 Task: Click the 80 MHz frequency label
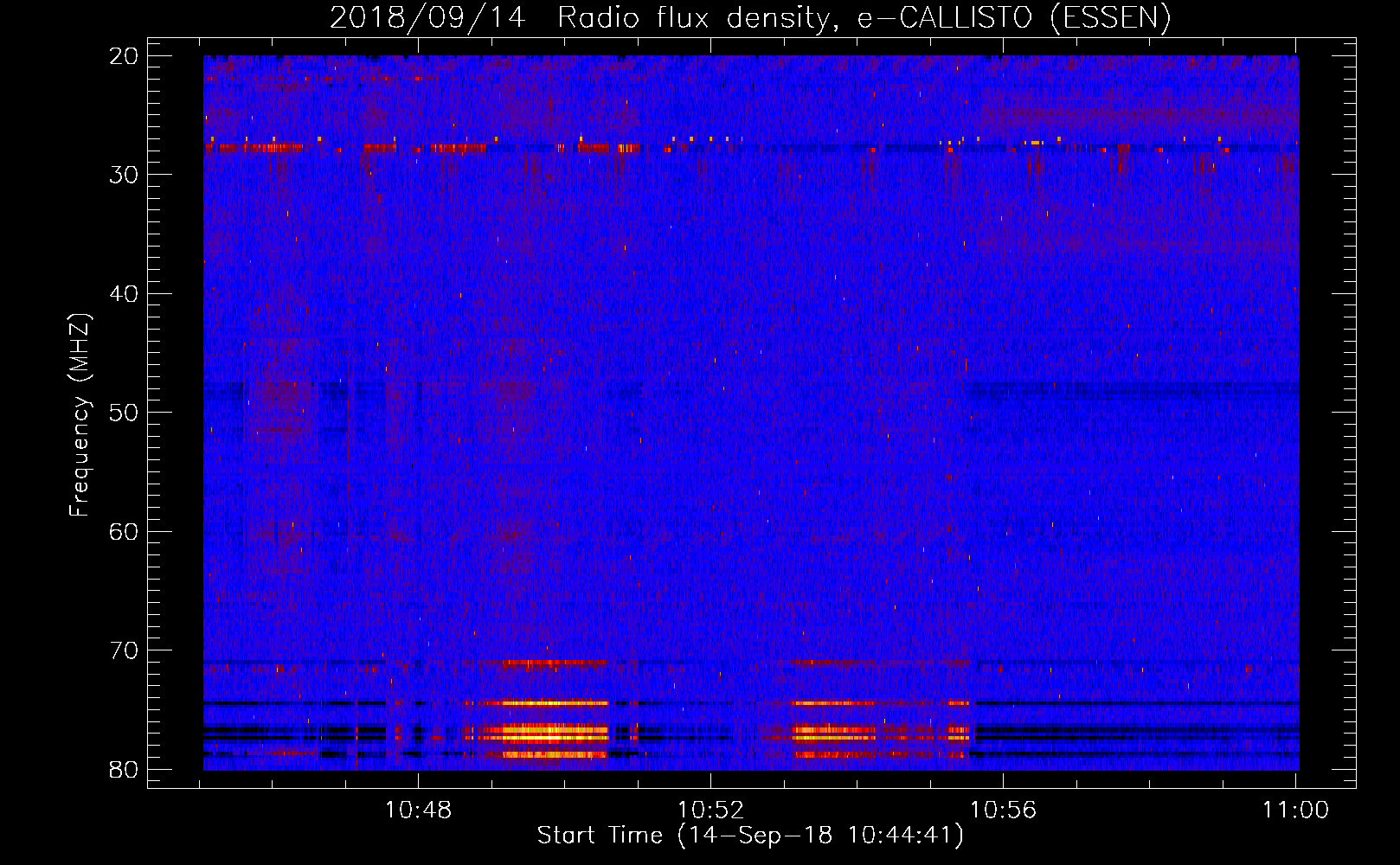point(124,769)
